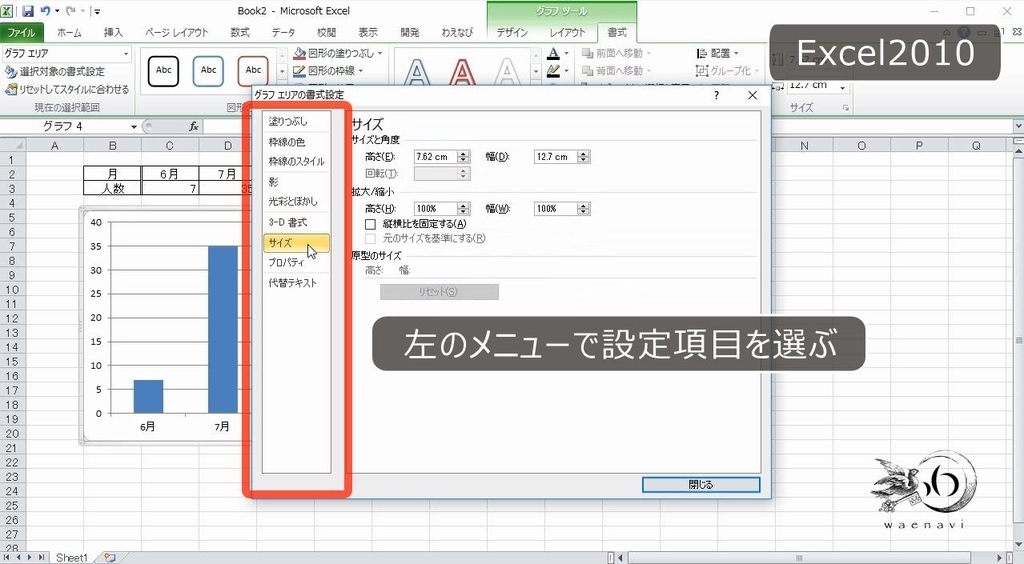Image resolution: width=1024 pixels, height=564 pixels.
Task: Adjust the 幅(D) spinner arrows
Action: click(x=584, y=157)
